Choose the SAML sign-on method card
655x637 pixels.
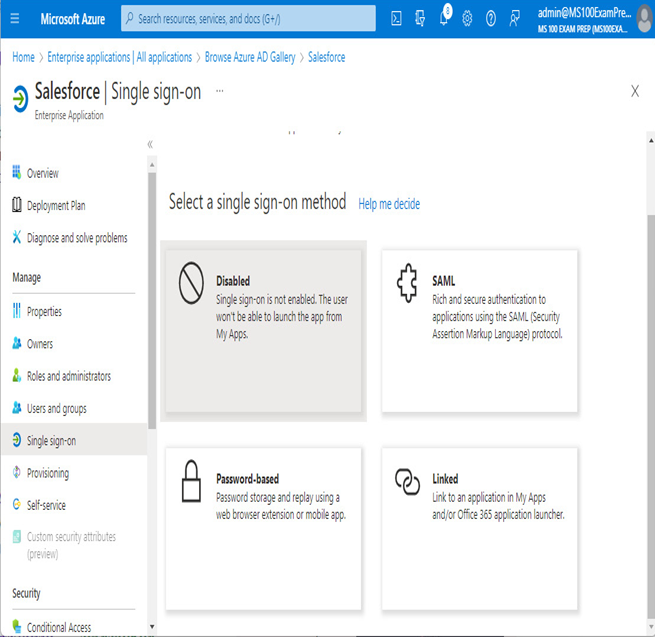[x=480, y=331]
